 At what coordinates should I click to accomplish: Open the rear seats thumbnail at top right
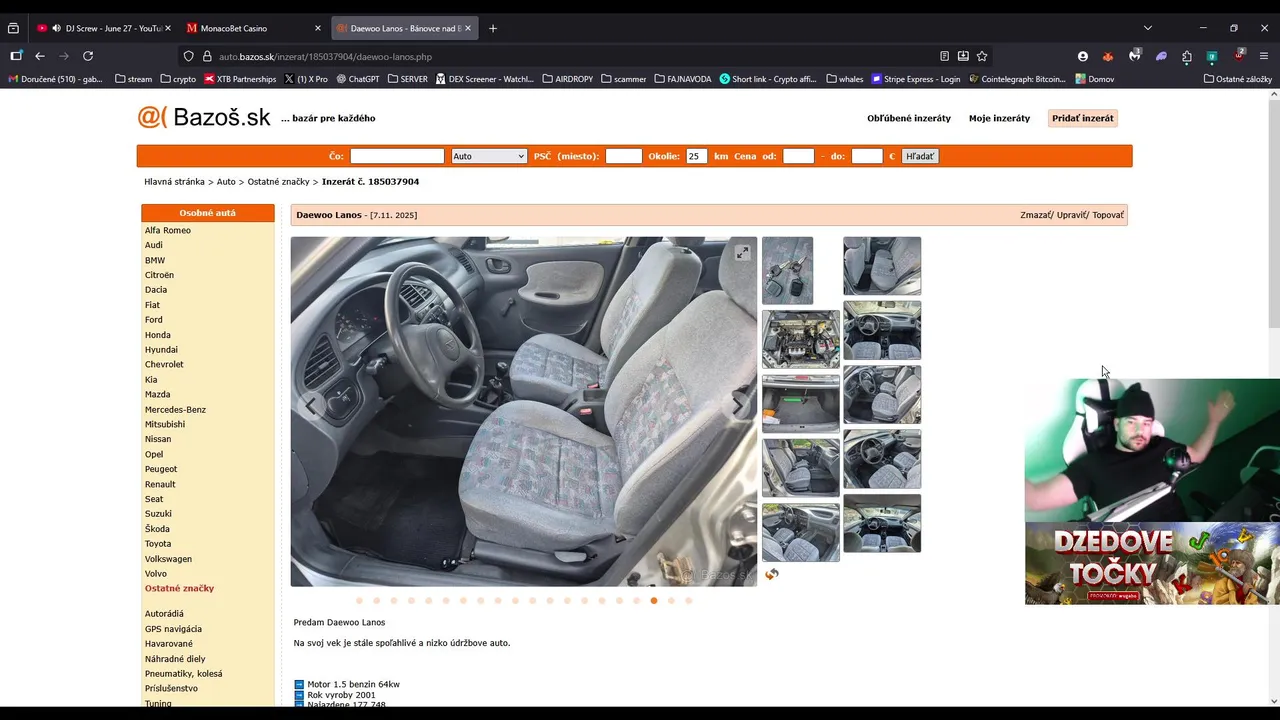[882, 266]
